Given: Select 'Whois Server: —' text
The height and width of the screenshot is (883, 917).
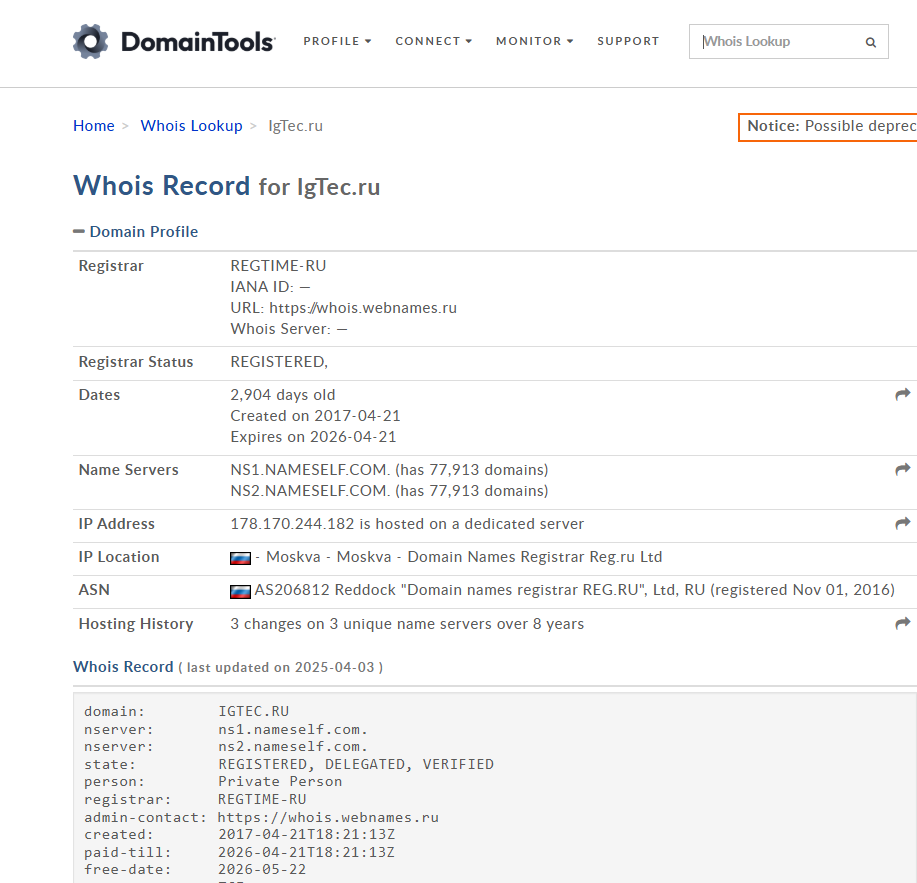Looking at the screenshot, I should (x=289, y=329).
